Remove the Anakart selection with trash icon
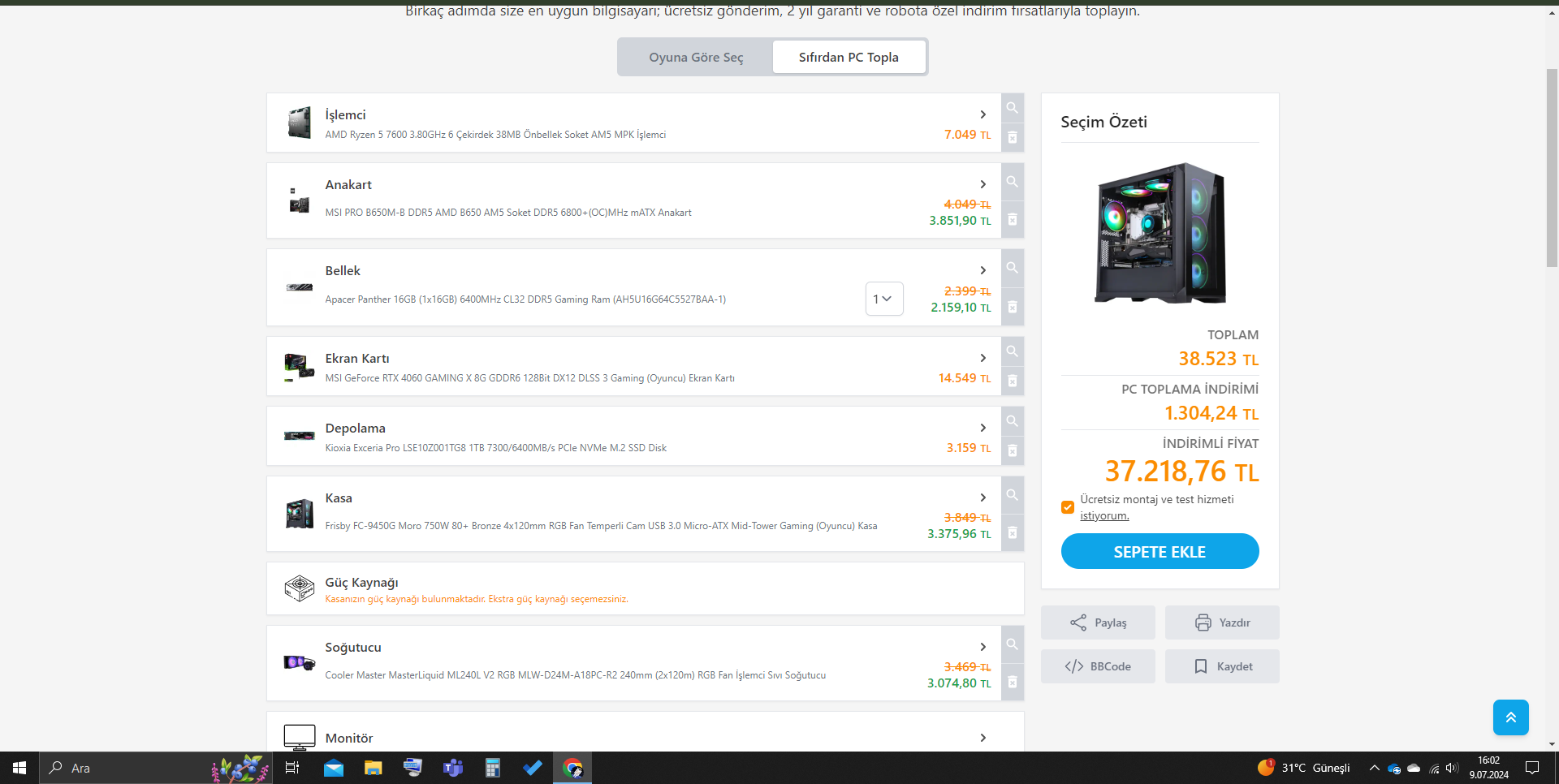1559x784 pixels. (x=1013, y=220)
